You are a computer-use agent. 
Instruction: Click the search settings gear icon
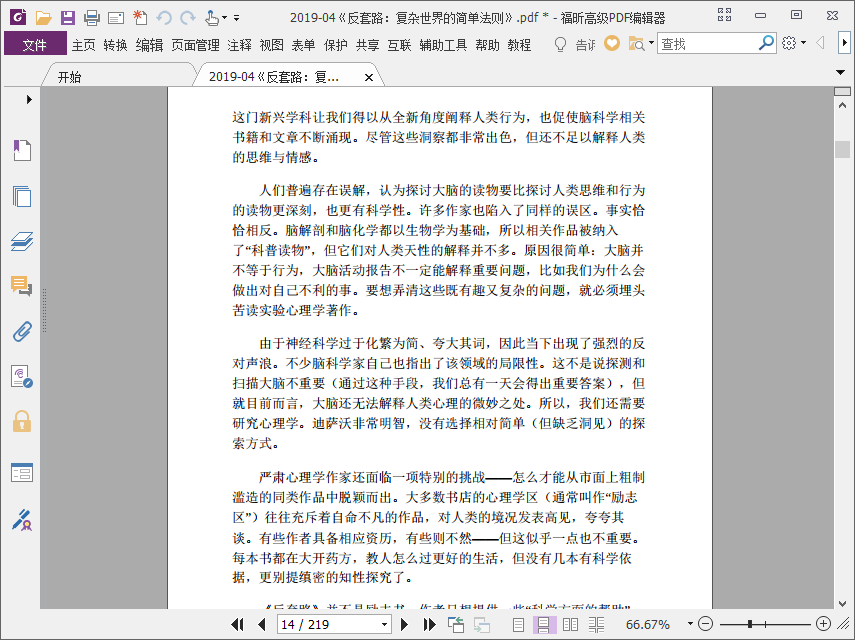789,43
